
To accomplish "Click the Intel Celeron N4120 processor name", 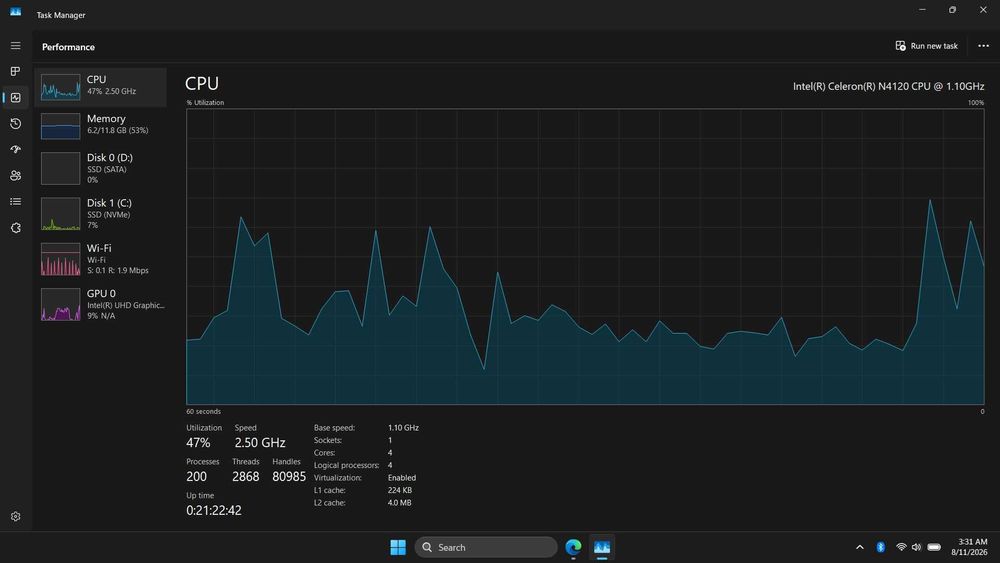I will point(888,86).
